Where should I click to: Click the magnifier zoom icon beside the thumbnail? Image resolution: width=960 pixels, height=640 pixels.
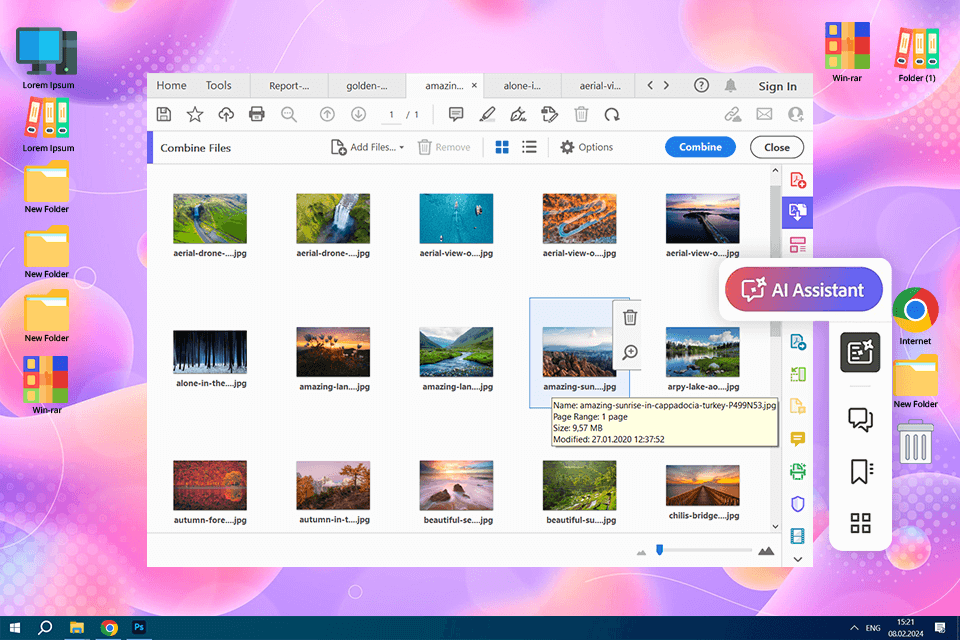(630, 352)
